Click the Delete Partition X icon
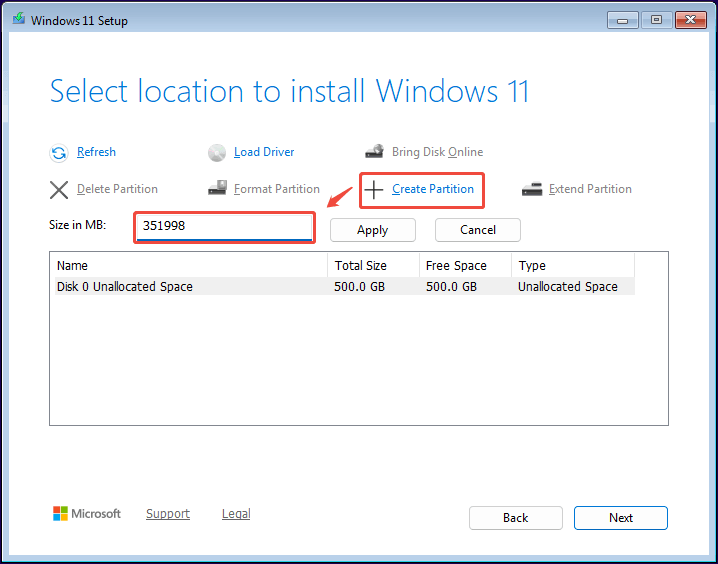The width and height of the screenshot is (718, 564). tap(59, 190)
